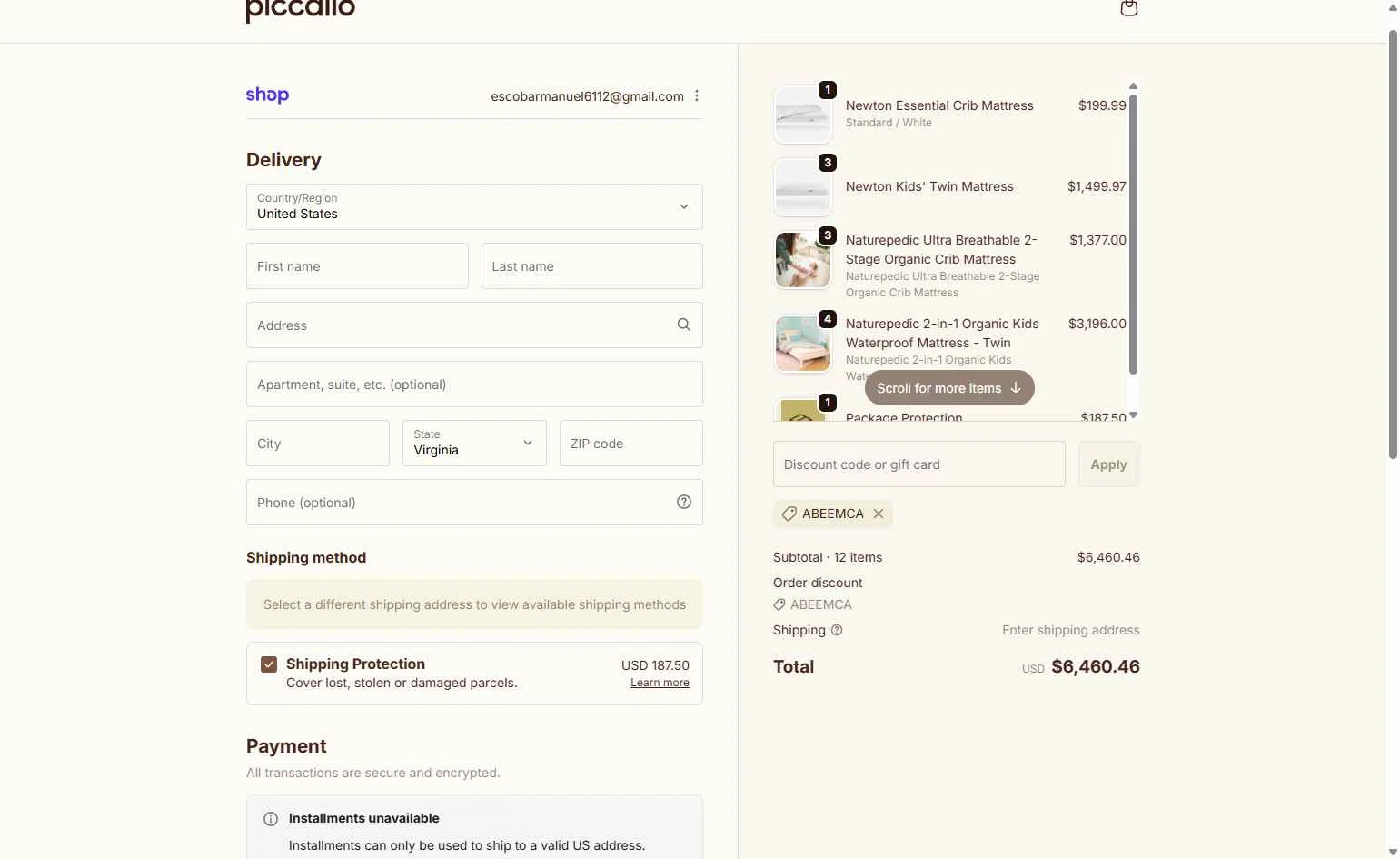Click the First name input field
The image size is (1400, 859).
pyautogui.click(x=357, y=266)
